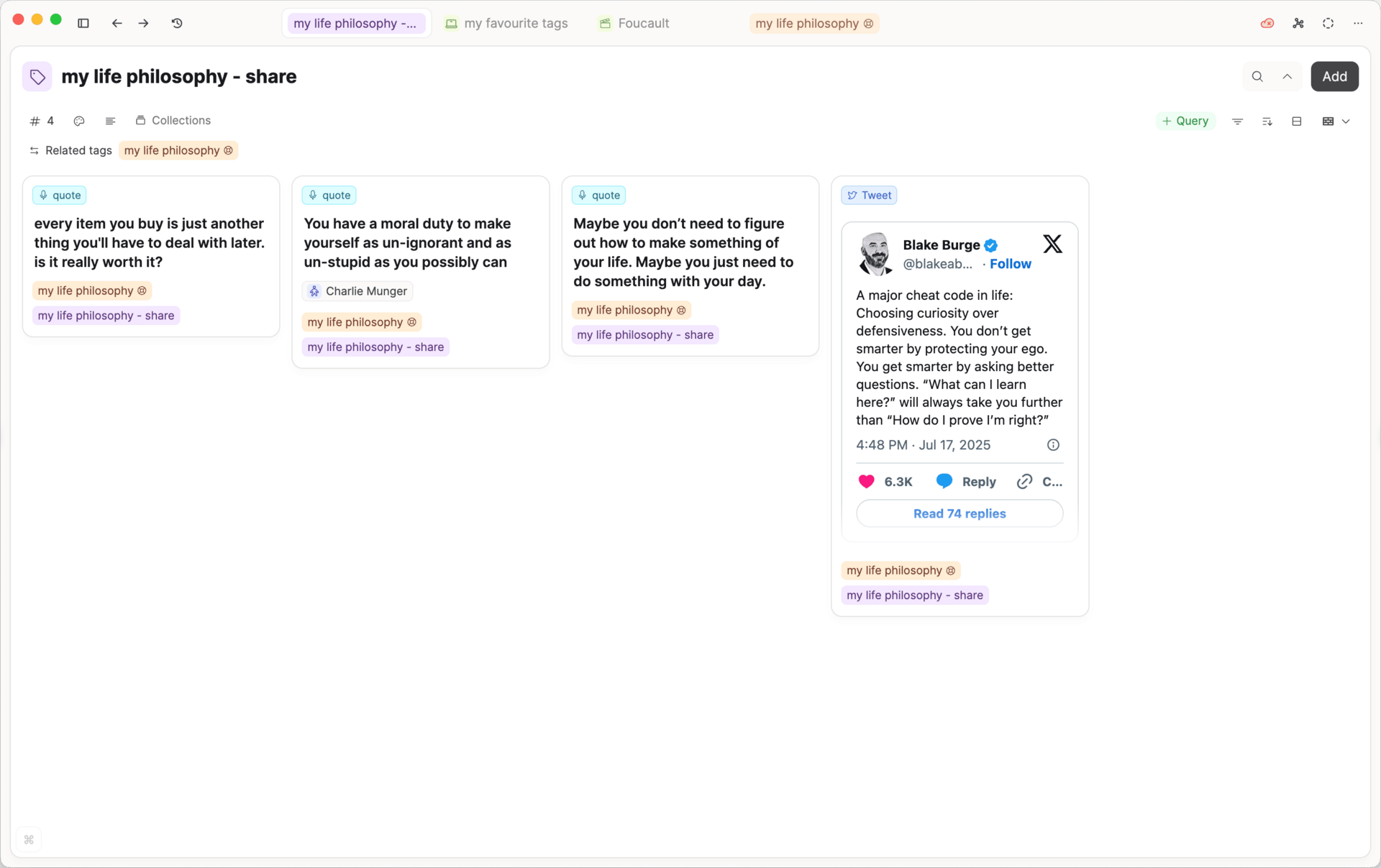Click the search magnifier icon
This screenshot has width=1381, height=868.
pos(1257,76)
